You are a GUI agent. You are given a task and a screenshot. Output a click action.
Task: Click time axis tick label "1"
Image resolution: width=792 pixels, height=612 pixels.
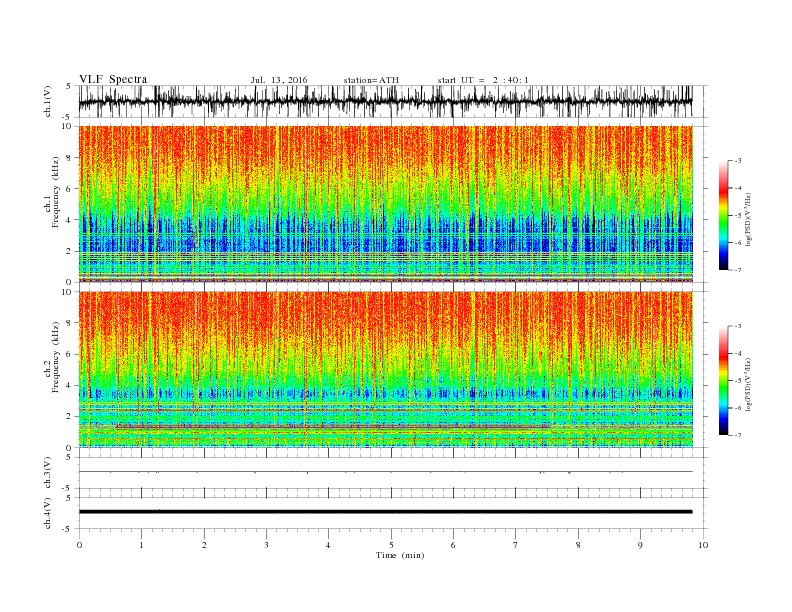pyautogui.click(x=141, y=545)
